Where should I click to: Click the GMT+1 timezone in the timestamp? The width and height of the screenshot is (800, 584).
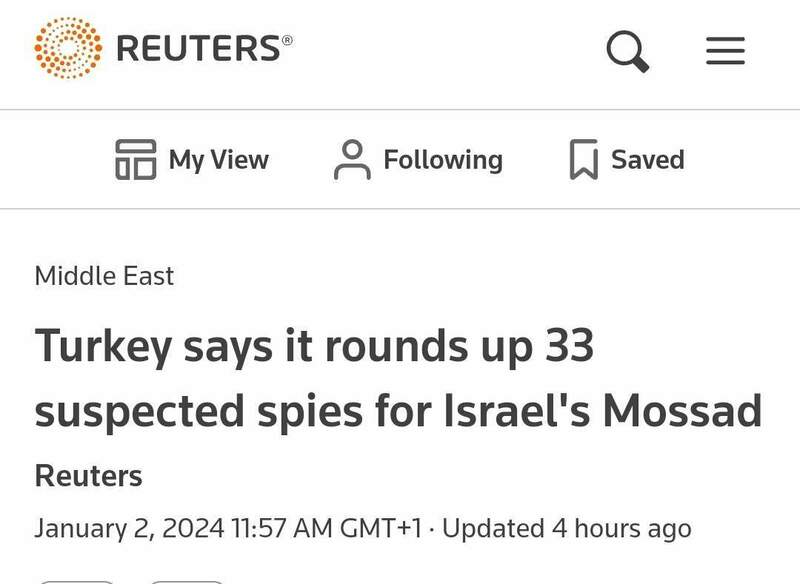pos(384,528)
